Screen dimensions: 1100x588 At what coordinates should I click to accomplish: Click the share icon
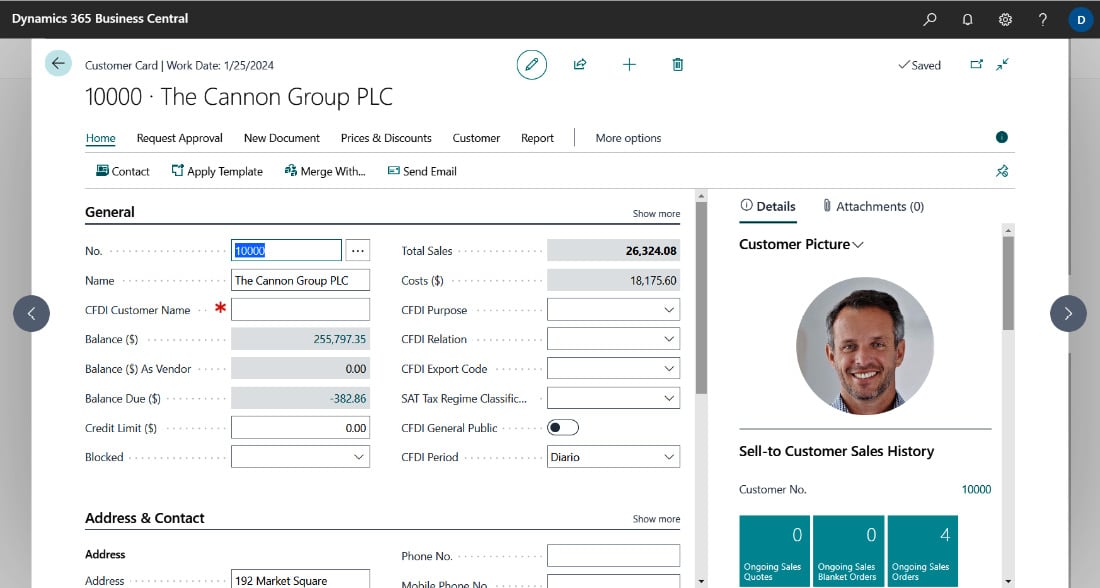tap(580, 65)
